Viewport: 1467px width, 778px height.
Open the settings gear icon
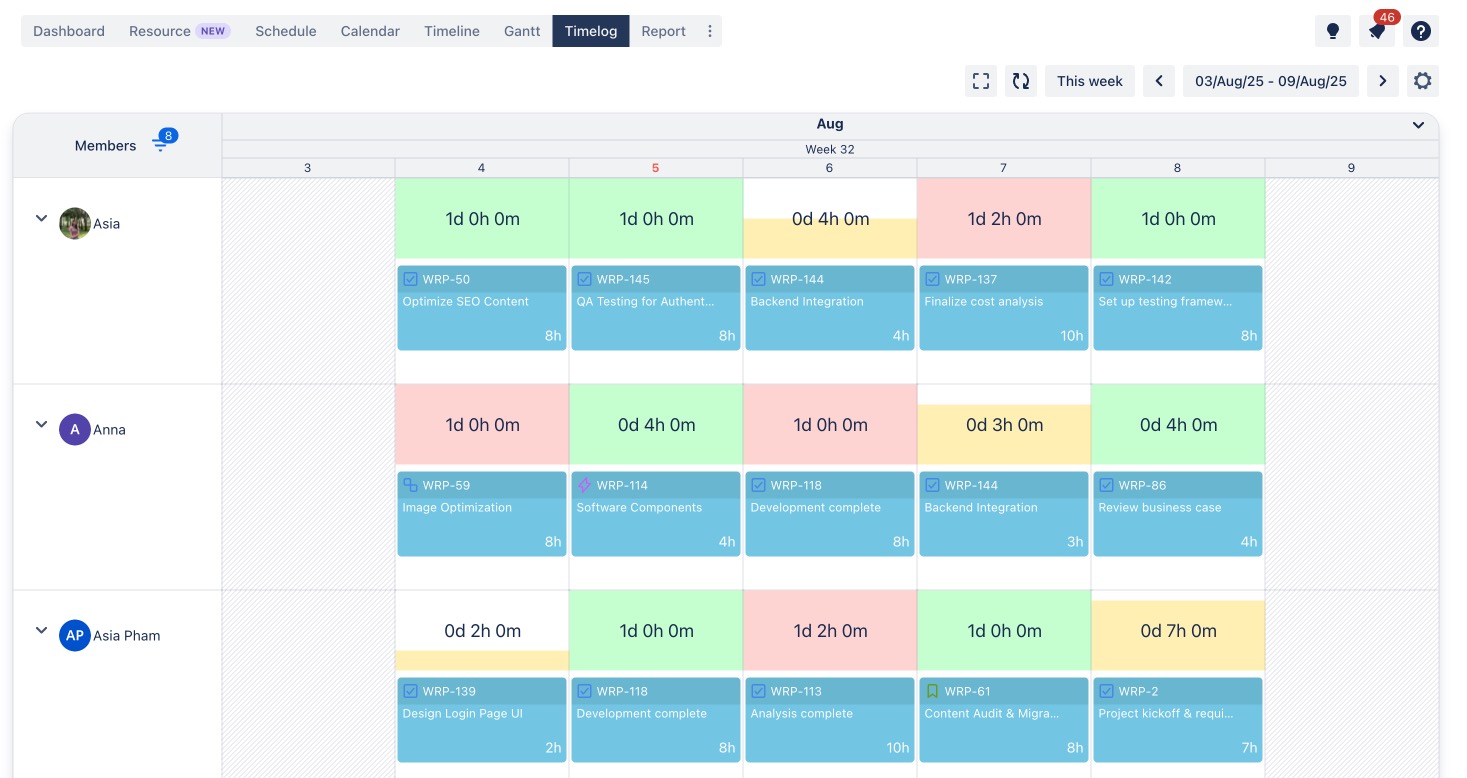pyautogui.click(x=1422, y=81)
